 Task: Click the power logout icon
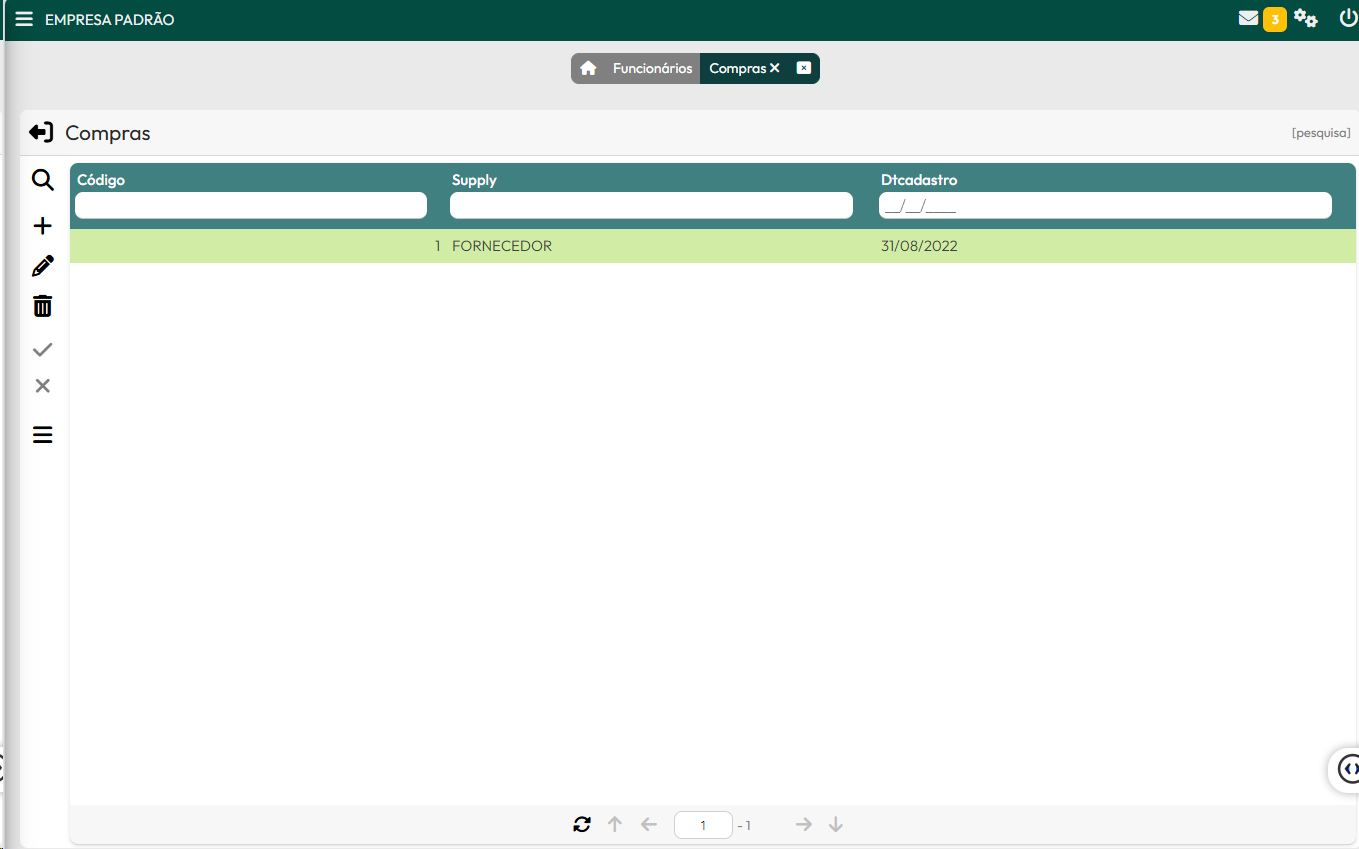click(x=1347, y=18)
